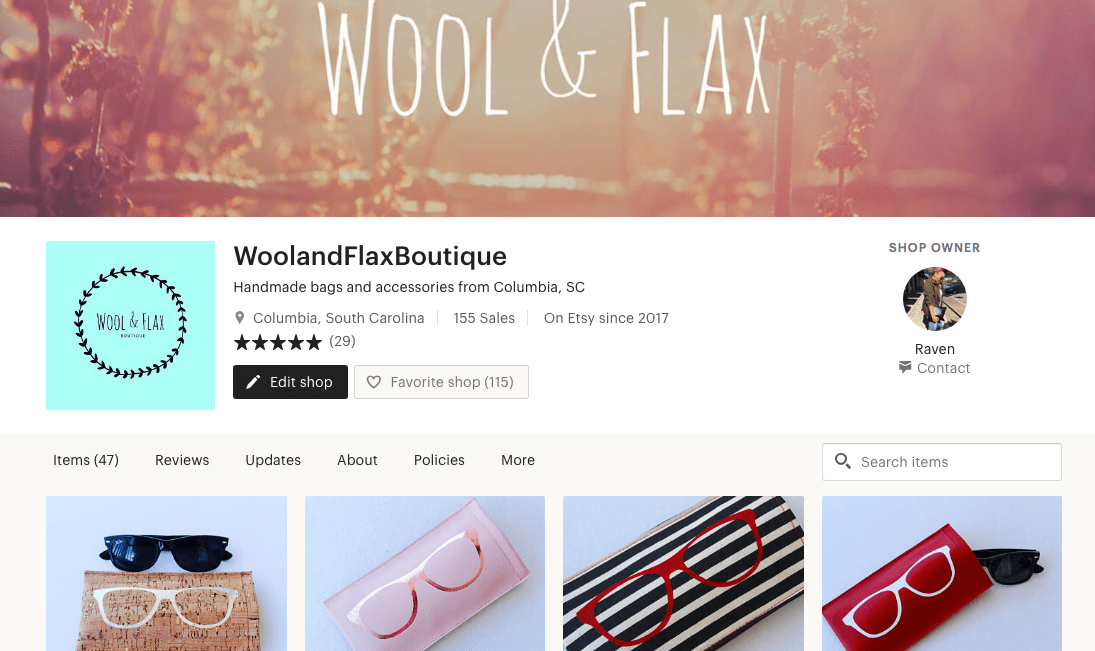Select the Policies tab
The image size is (1095, 651).
pyautogui.click(x=439, y=460)
